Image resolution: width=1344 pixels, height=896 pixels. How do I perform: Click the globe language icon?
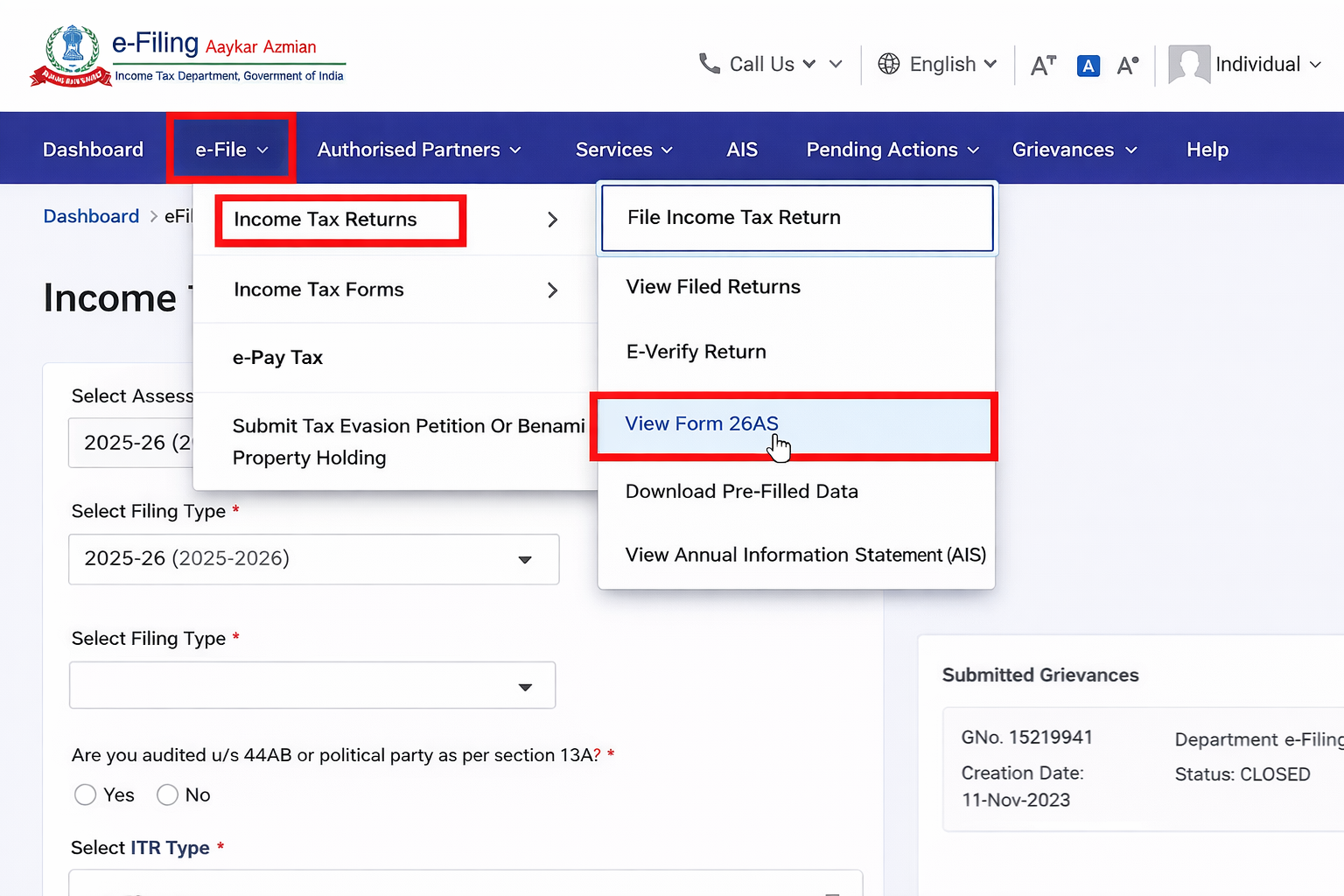tap(888, 64)
